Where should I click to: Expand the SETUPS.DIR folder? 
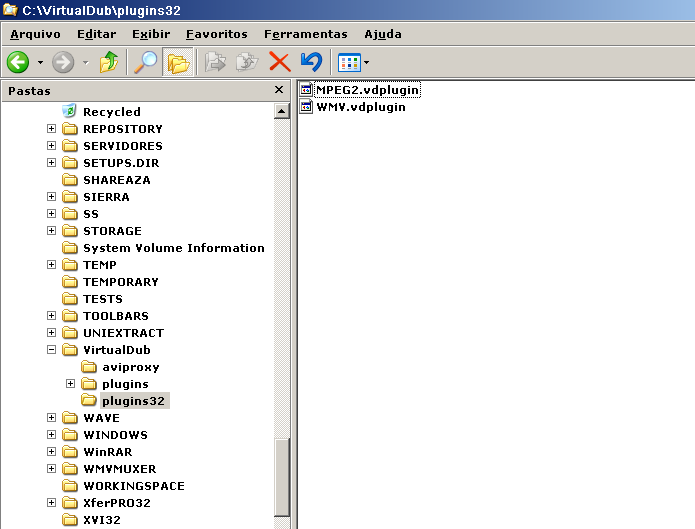click(51, 163)
